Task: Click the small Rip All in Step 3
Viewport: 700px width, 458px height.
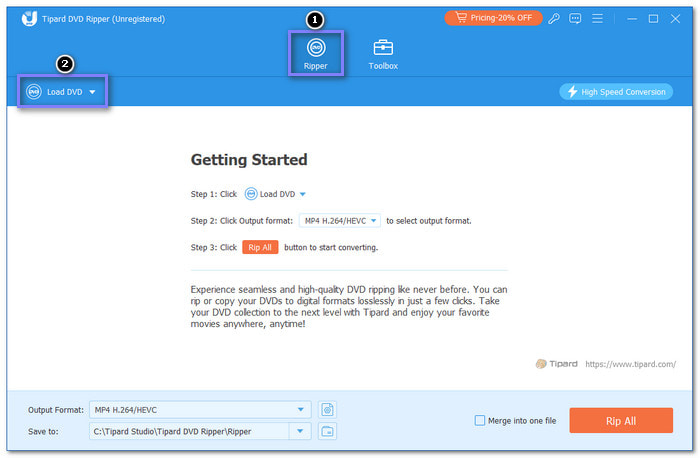Action: click(260, 247)
